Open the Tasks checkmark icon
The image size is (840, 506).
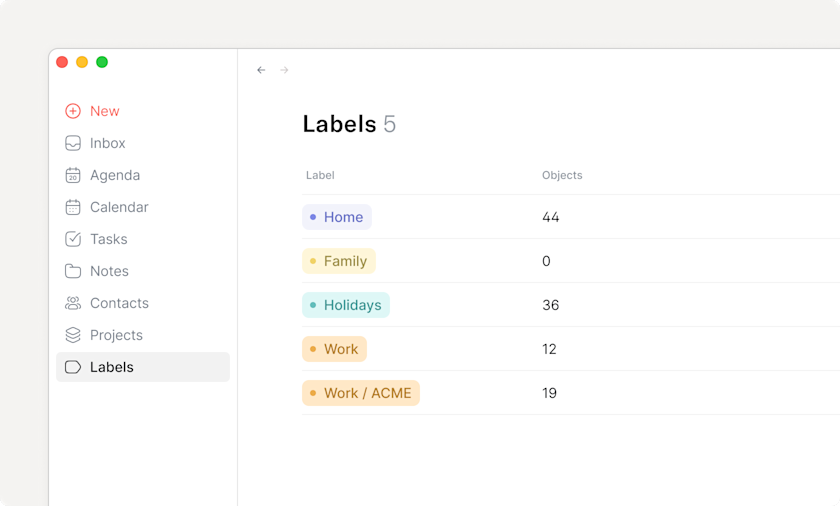pos(73,239)
